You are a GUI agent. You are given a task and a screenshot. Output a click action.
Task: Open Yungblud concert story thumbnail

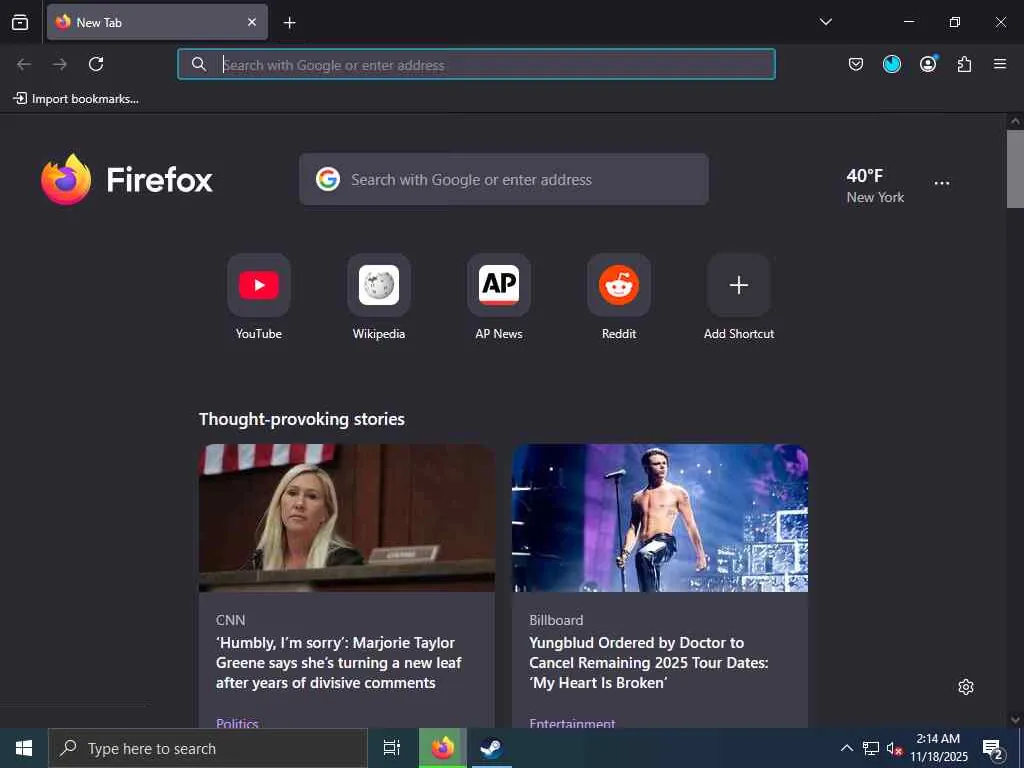point(660,518)
